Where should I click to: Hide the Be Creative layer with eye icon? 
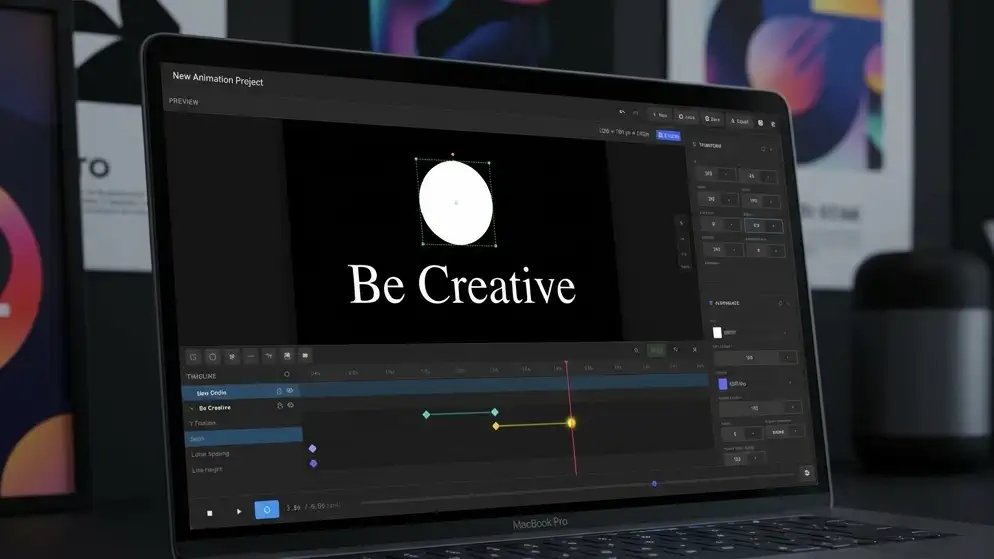pos(290,406)
